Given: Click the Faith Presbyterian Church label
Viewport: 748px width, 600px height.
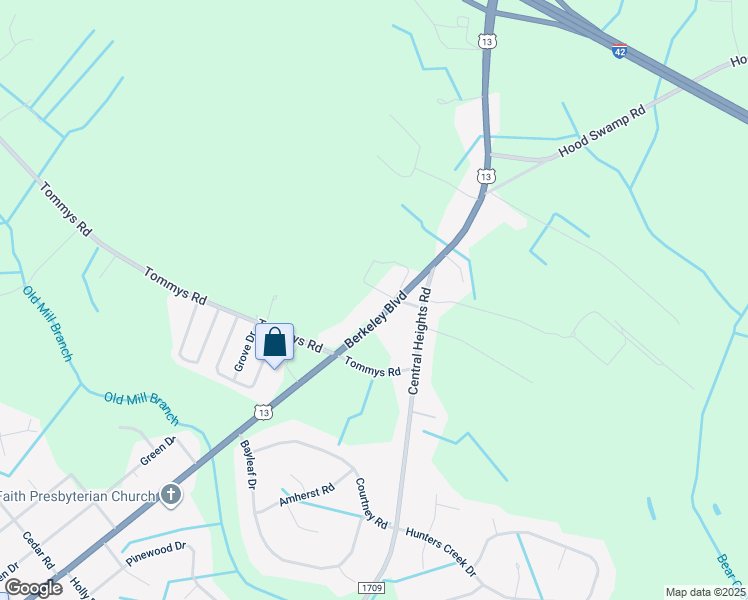Looking at the screenshot, I should [x=77, y=496].
